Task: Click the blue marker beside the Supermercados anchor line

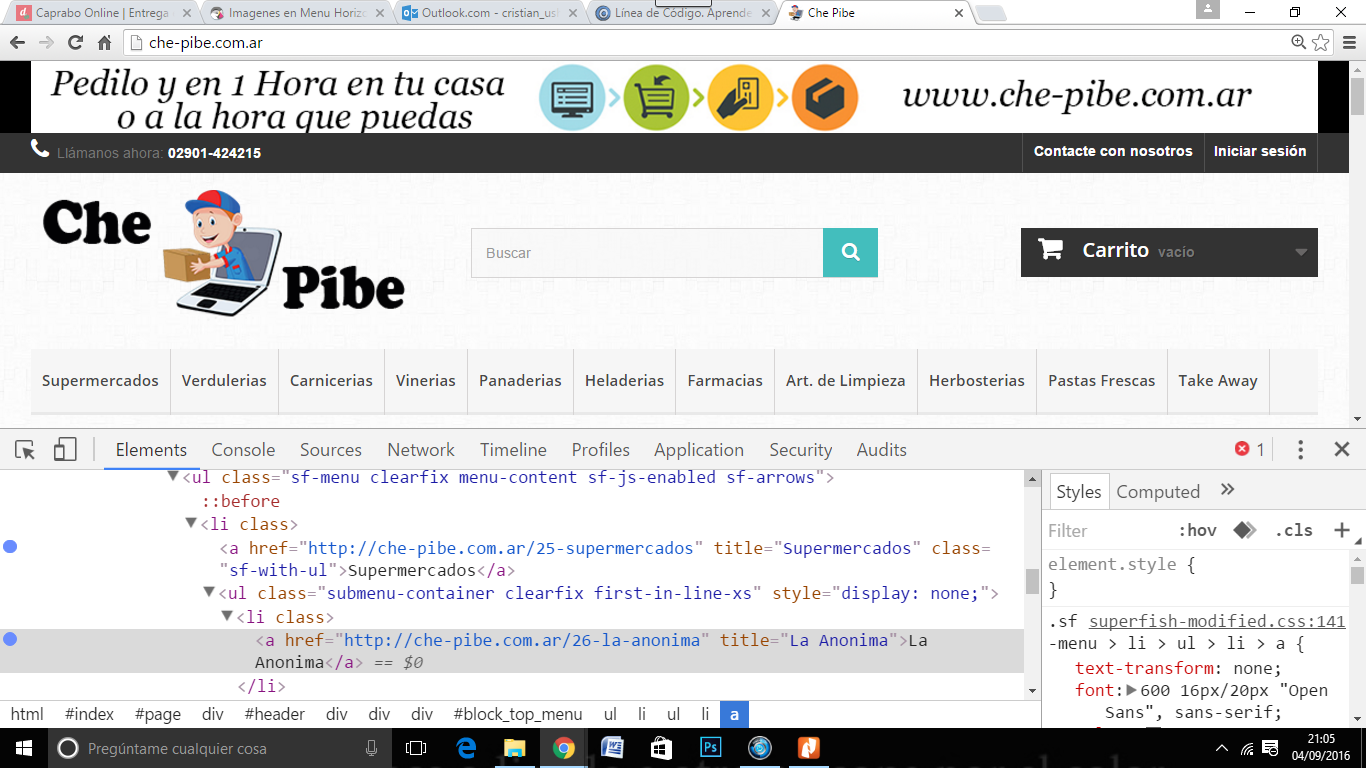Action: pos(10,547)
